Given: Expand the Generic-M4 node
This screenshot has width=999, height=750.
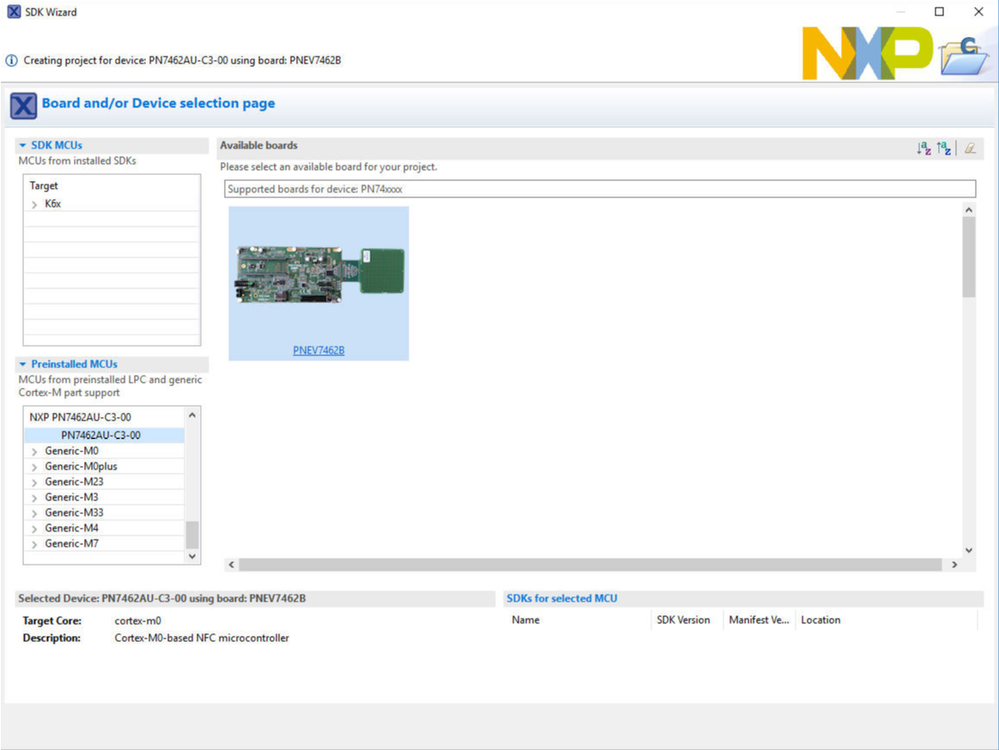Looking at the screenshot, I should click(34, 529).
